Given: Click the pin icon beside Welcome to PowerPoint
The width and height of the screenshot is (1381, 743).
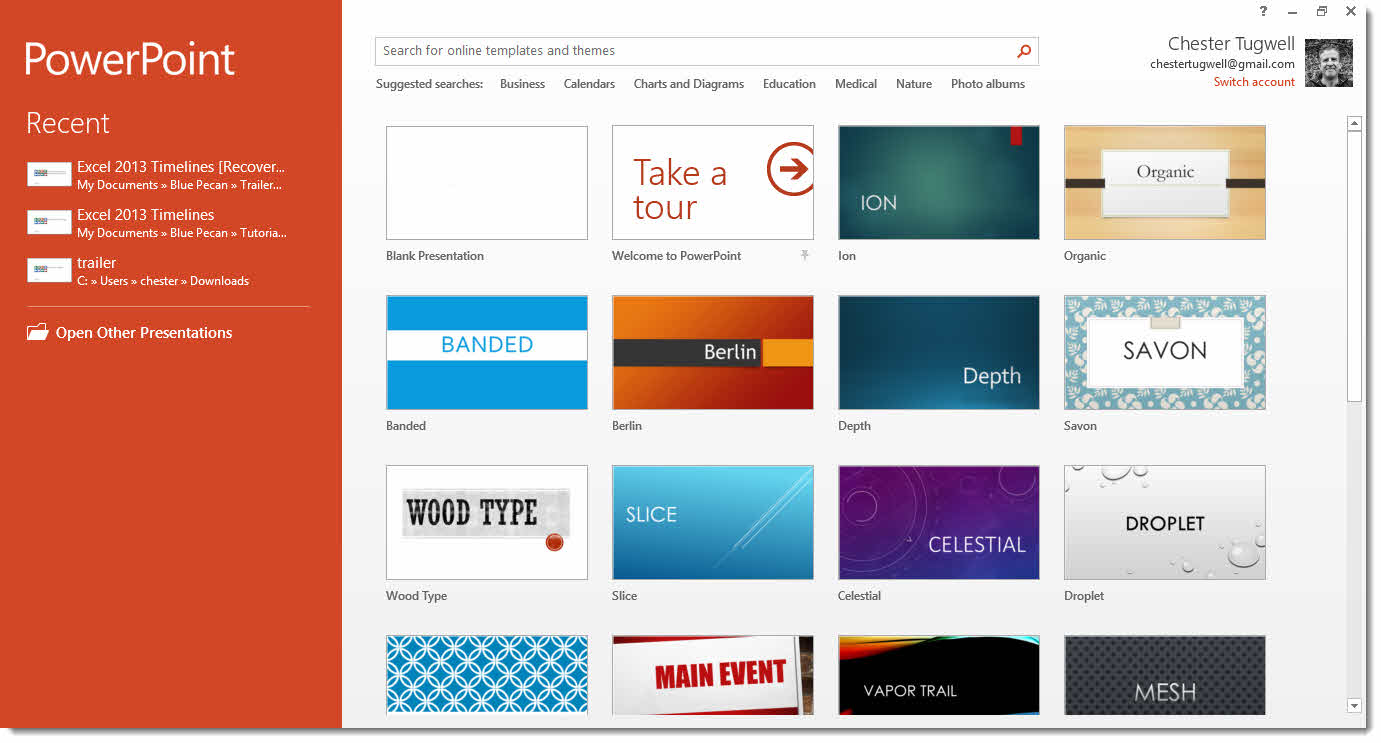Looking at the screenshot, I should click(804, 256).
